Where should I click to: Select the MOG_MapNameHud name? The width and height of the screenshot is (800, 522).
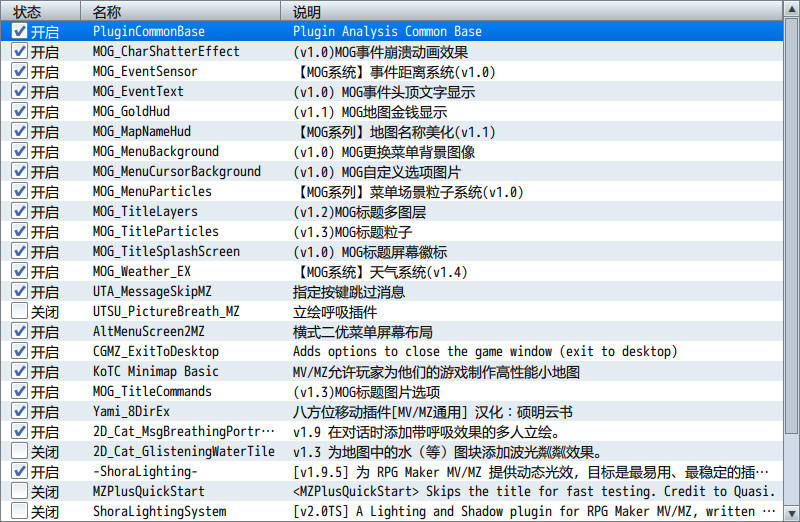141,132
